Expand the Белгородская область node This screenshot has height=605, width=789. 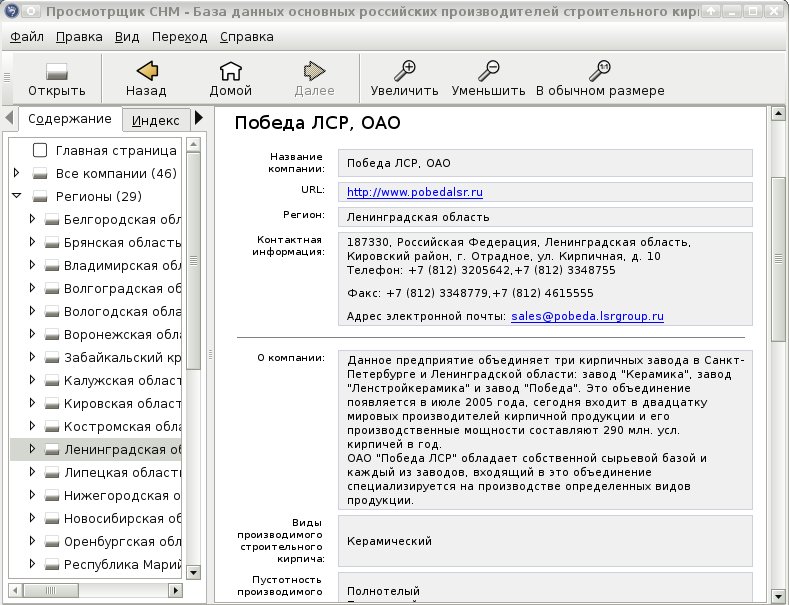point(32,219)
